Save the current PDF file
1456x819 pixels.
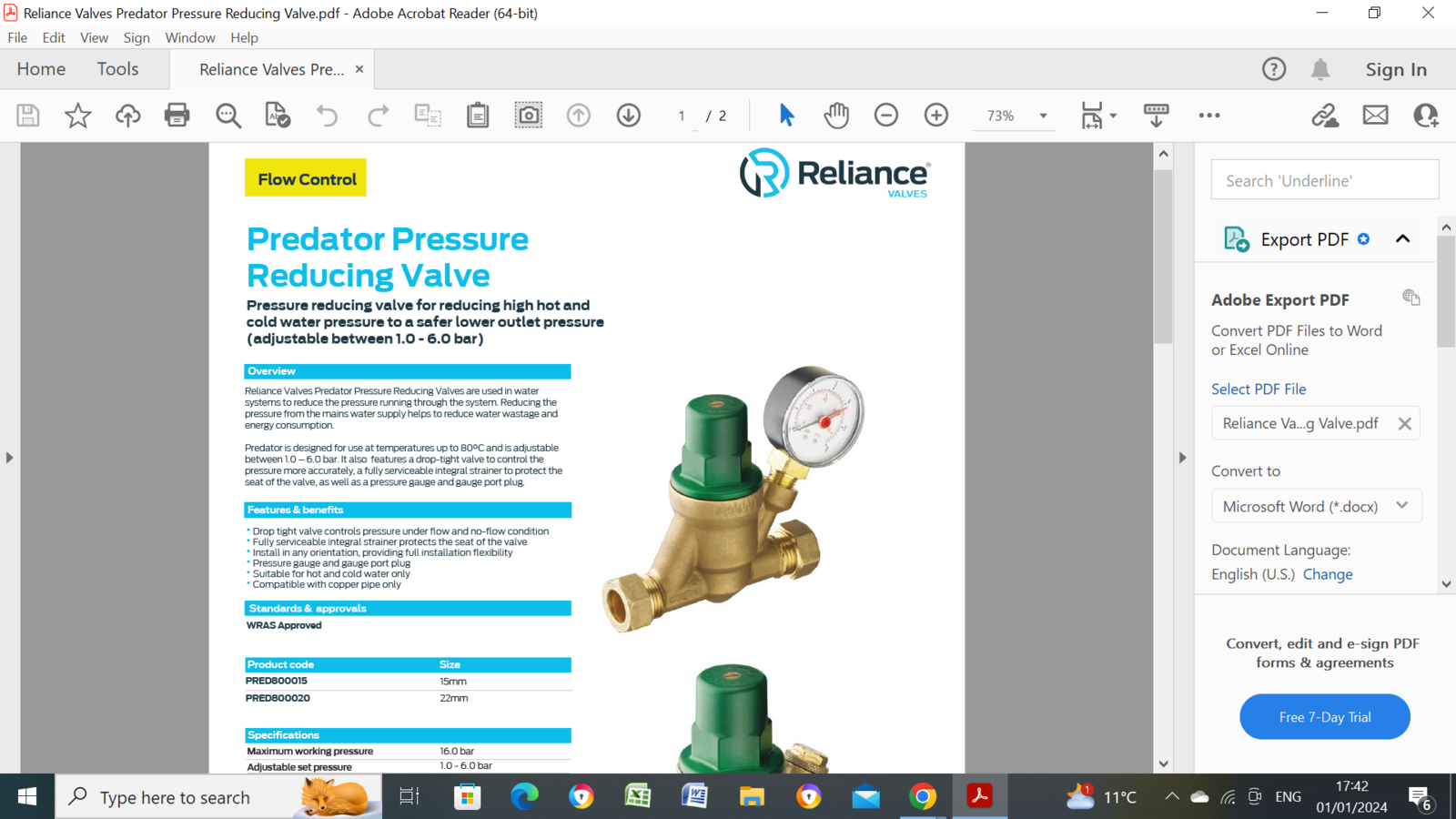tap(27, 115)
